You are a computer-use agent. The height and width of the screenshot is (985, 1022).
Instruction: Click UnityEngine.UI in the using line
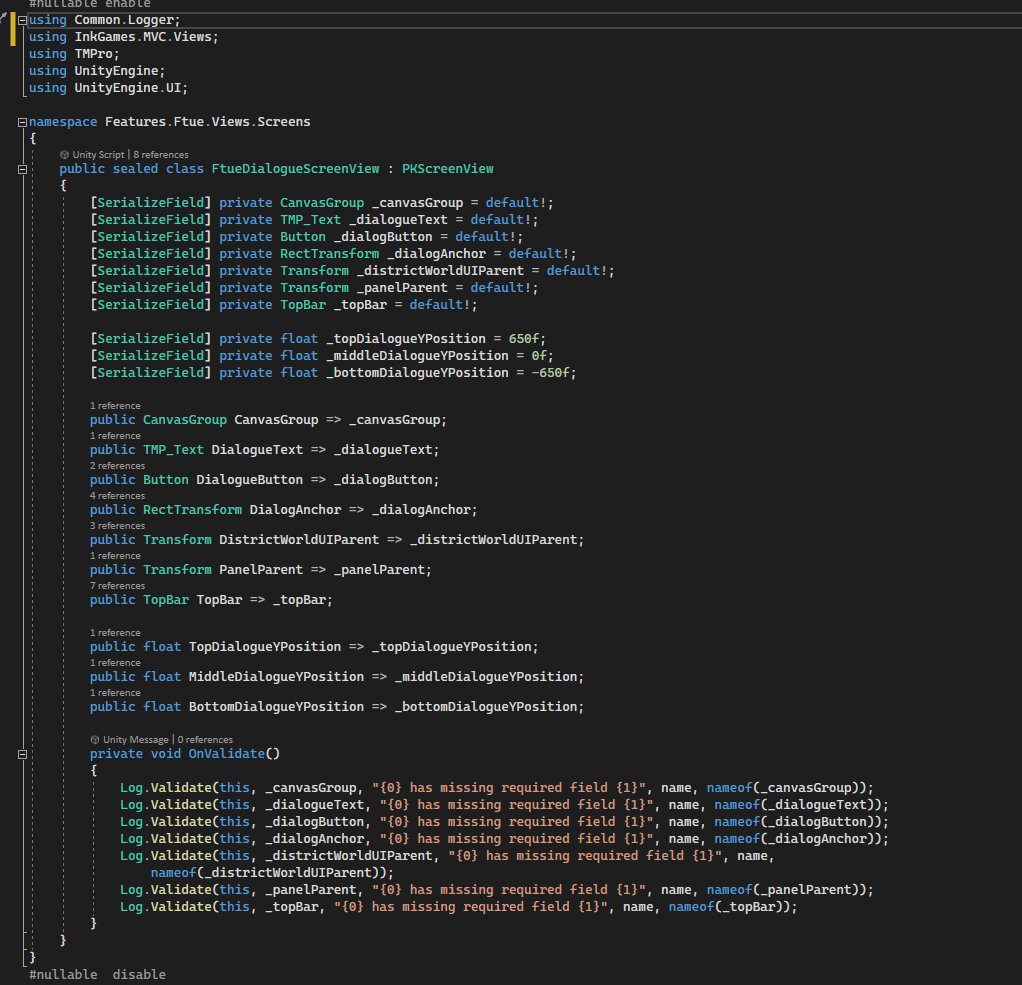pos(128,88)
